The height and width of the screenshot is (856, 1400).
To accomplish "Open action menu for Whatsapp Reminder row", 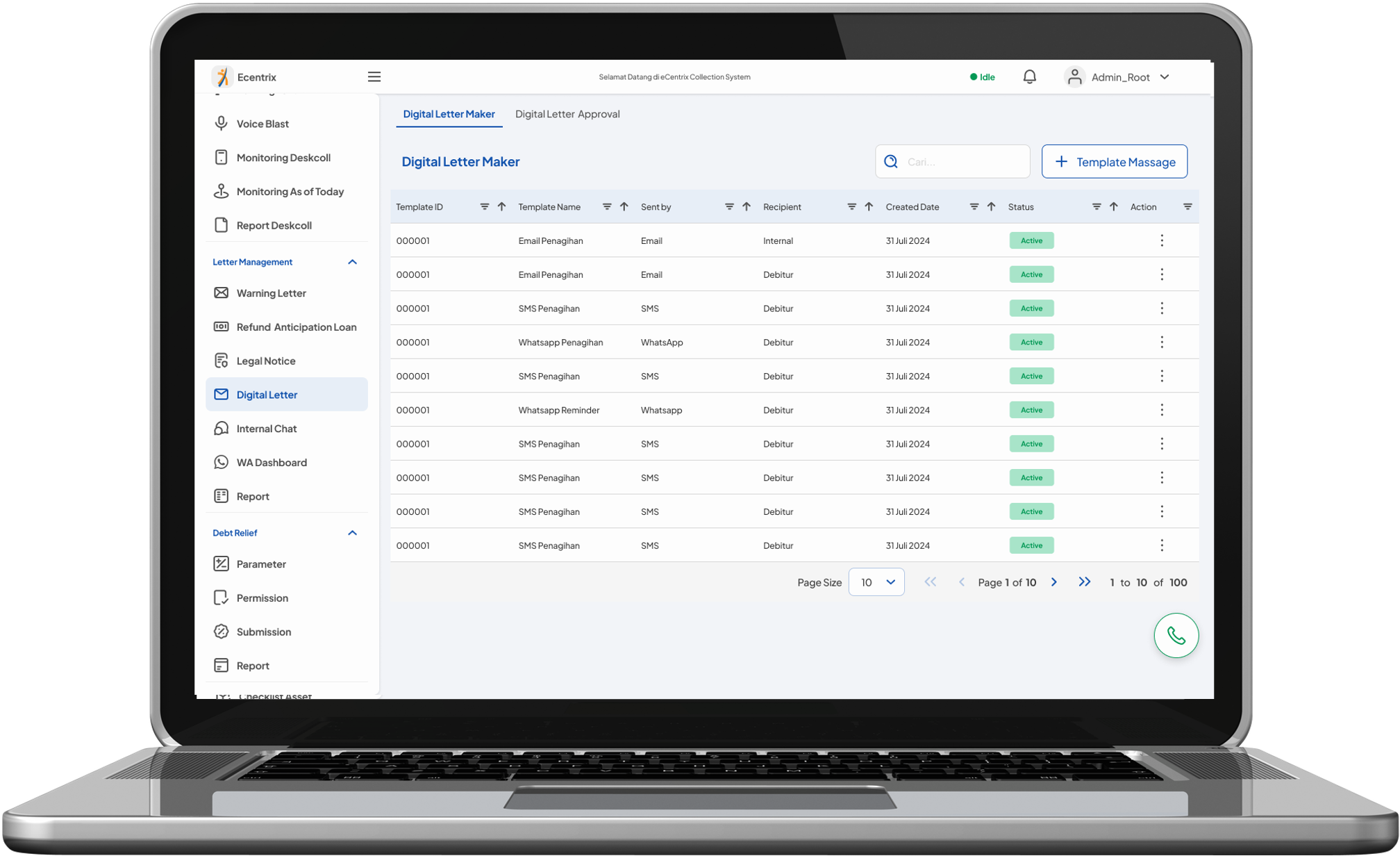I will pos(1161,410).
